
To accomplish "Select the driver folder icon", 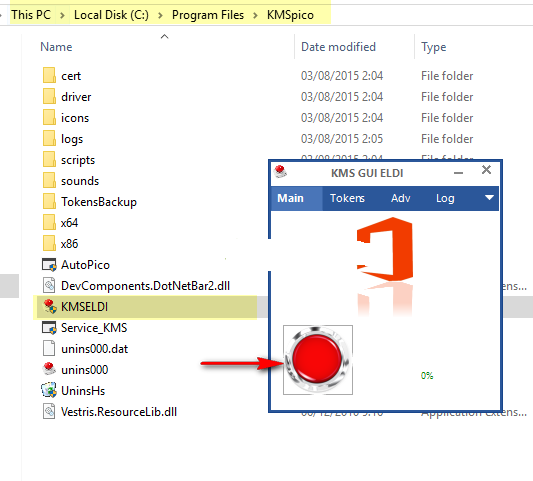I will [x=49, y=96].
